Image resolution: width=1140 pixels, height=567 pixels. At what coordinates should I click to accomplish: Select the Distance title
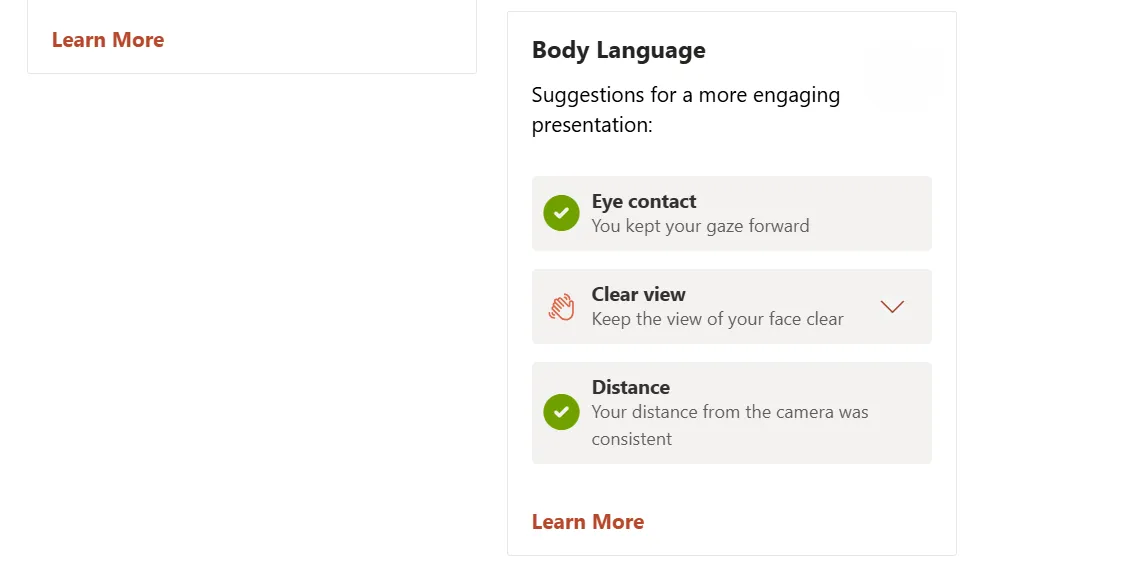click(x=630, y=387)
